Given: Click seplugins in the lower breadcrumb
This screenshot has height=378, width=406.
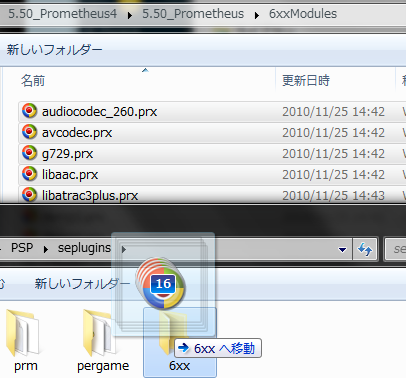Looking at the screenshot, I should [84, 248].
